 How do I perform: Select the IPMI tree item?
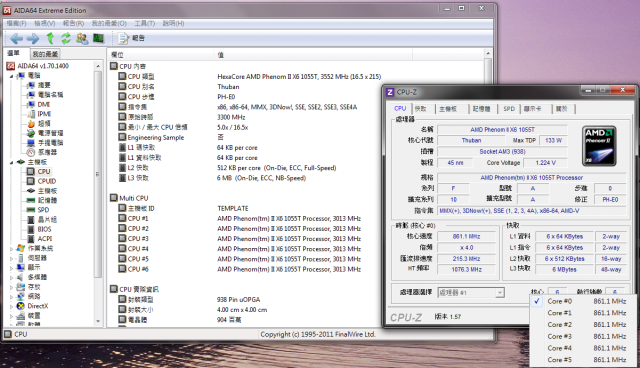tap(44, 114)
